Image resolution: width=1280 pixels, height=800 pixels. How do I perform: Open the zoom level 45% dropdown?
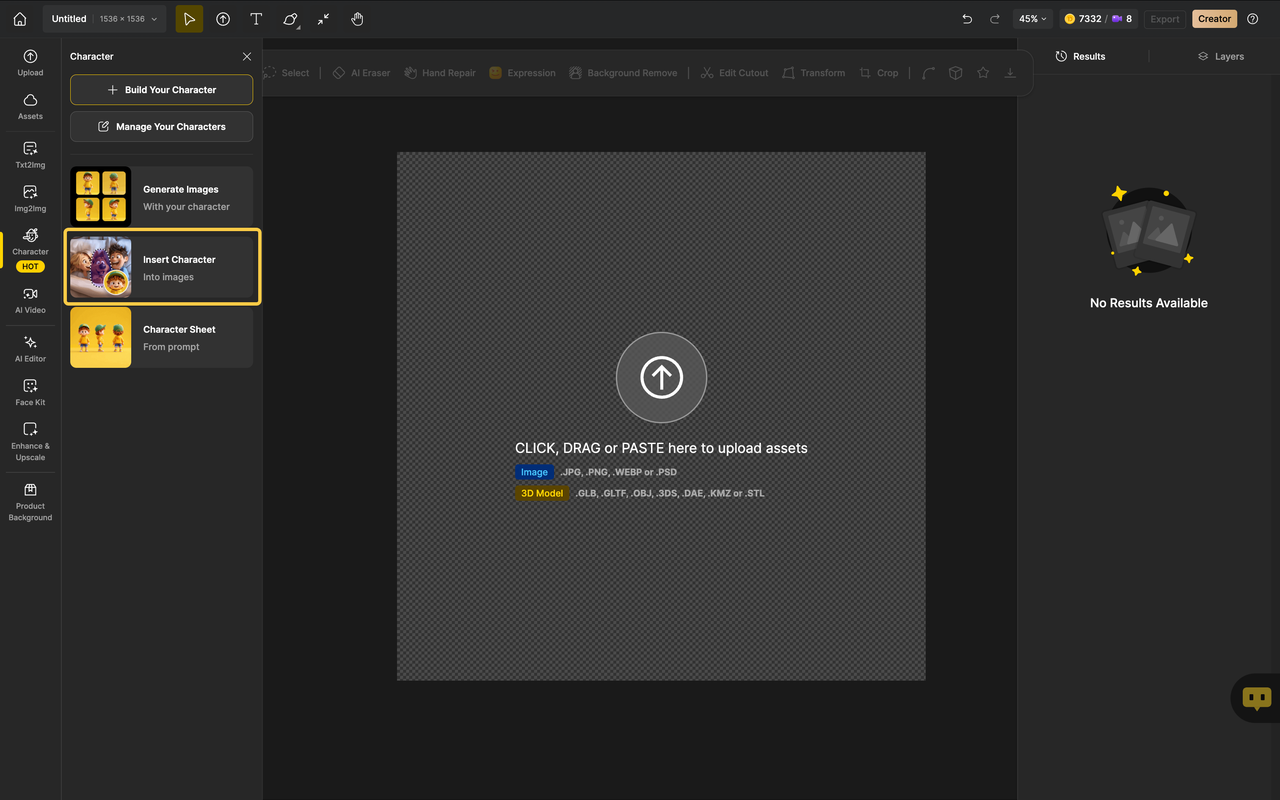(x=1032, y=18)
